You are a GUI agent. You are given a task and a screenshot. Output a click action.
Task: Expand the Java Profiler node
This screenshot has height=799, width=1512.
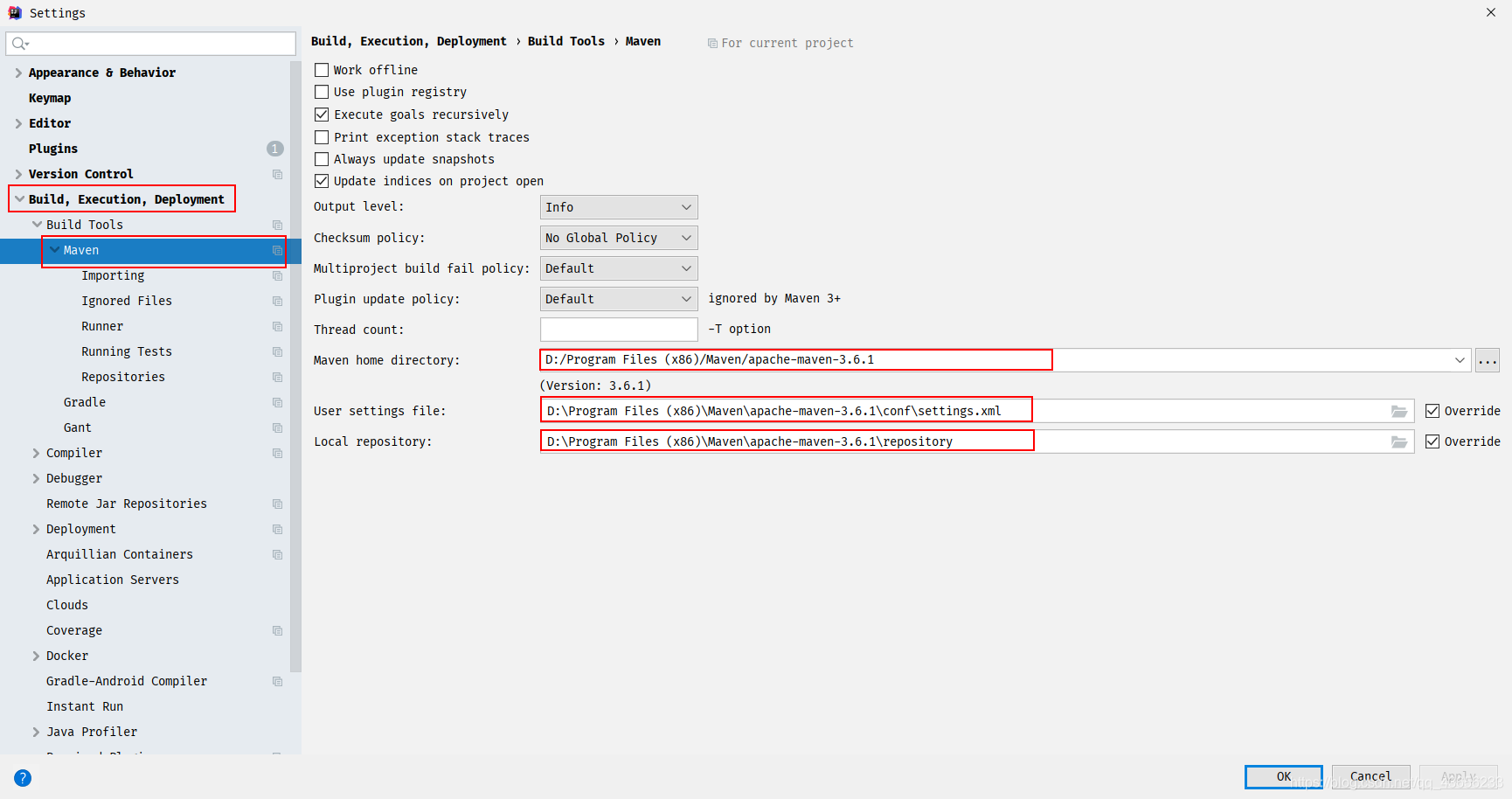(37, 732)
